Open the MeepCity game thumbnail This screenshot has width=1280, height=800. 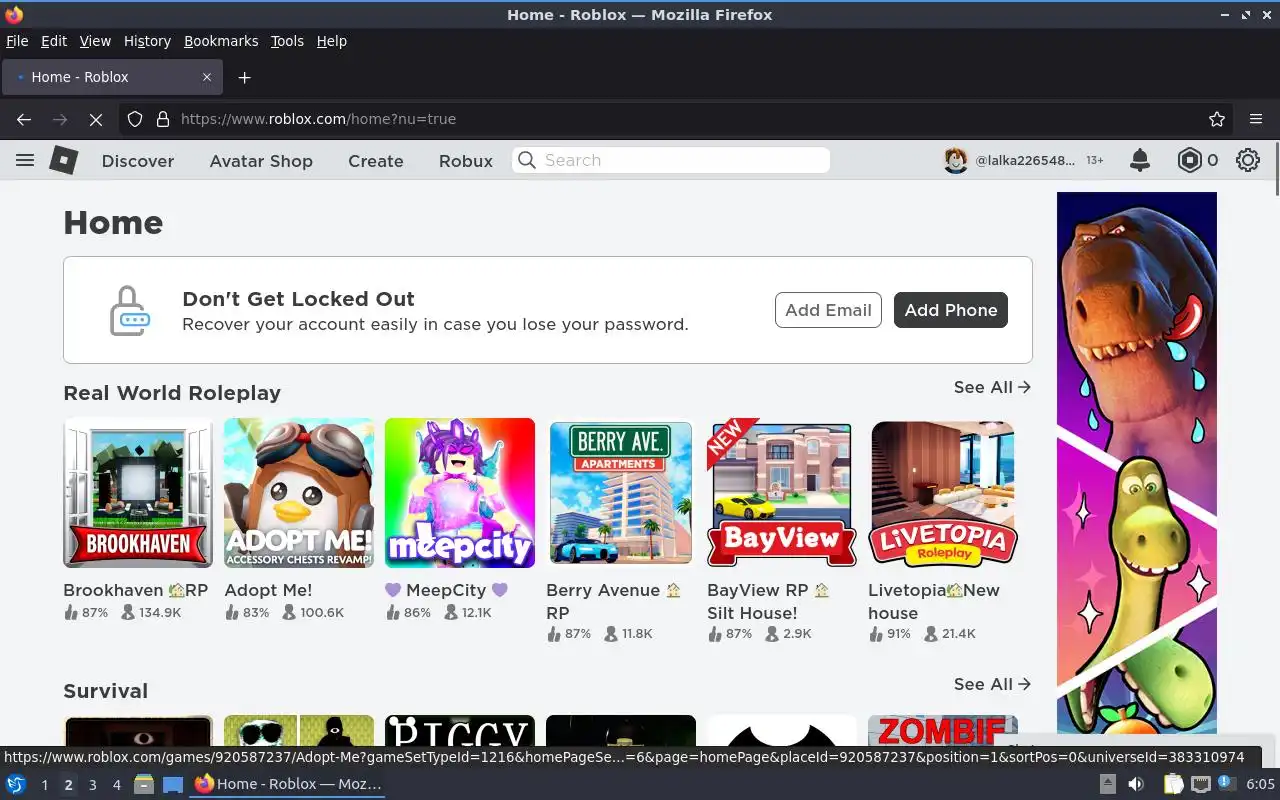point(460,493)
